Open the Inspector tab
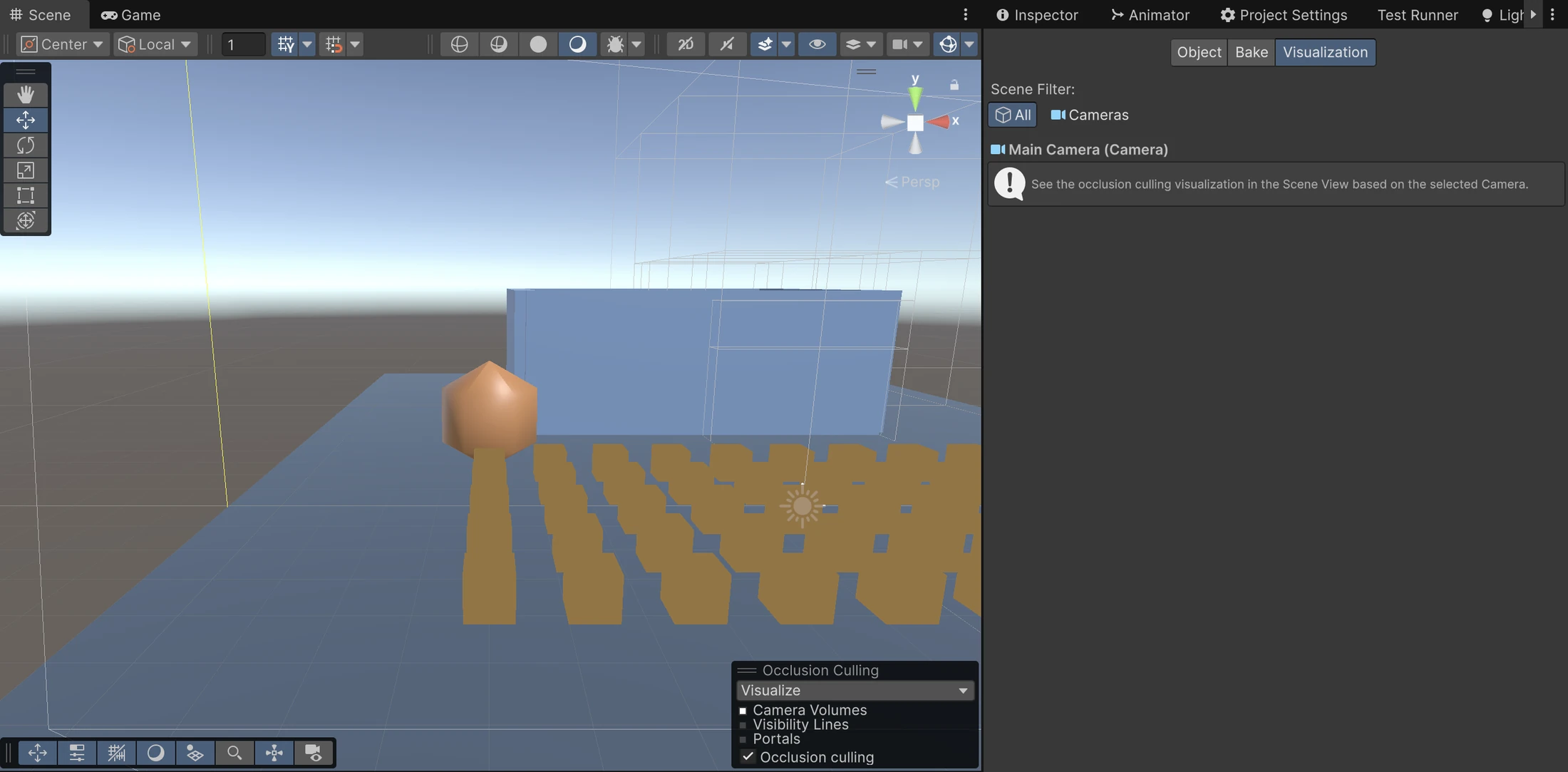Image resolution: width=1568 pixels, height=772 pixels. pos(1037,14)
